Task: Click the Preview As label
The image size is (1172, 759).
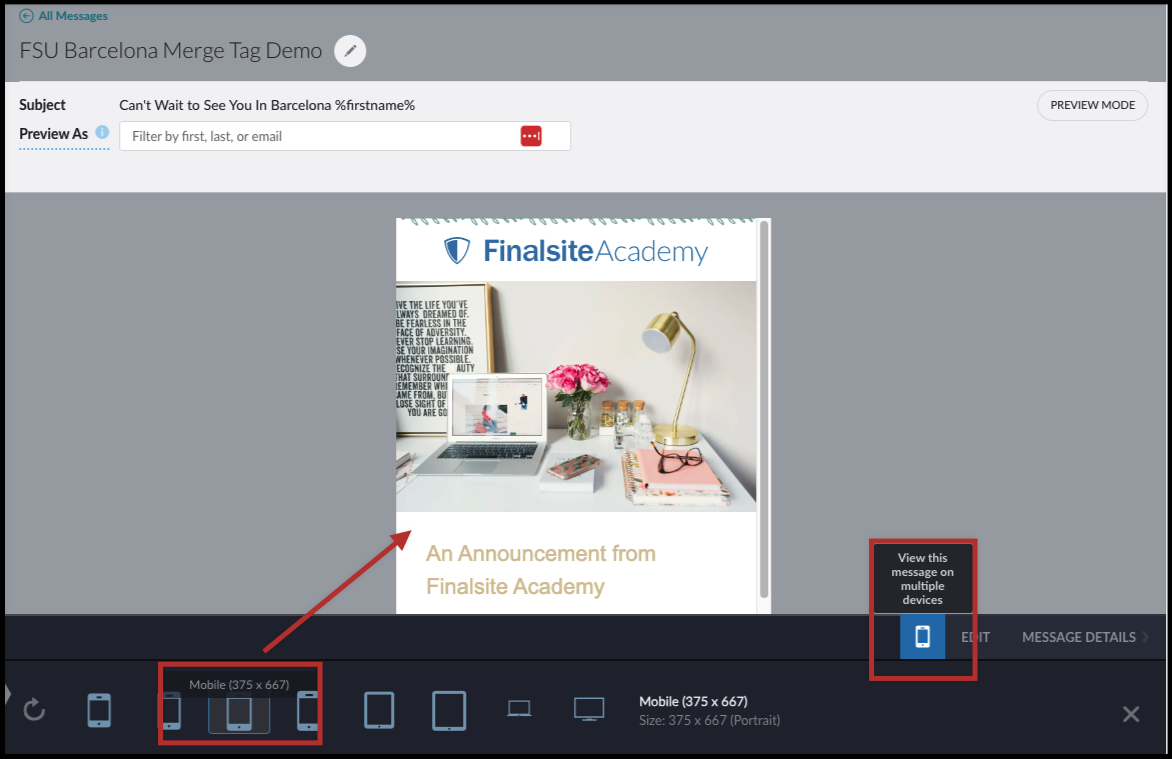Action: [54, 134]
